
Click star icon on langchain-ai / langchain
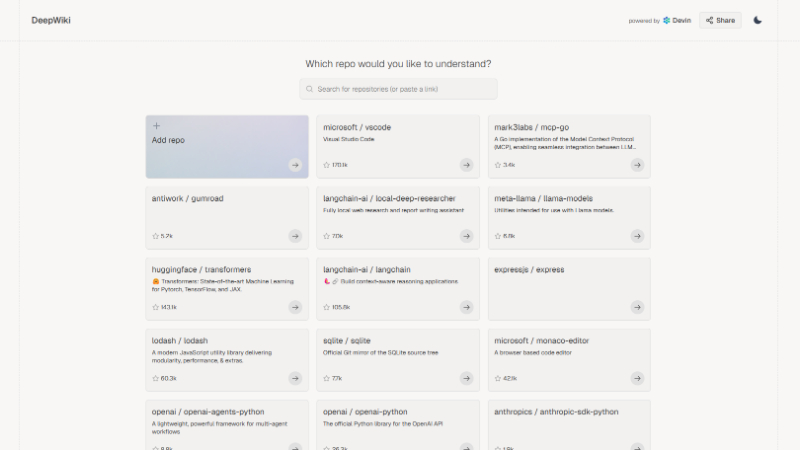(x=327, y=307)
